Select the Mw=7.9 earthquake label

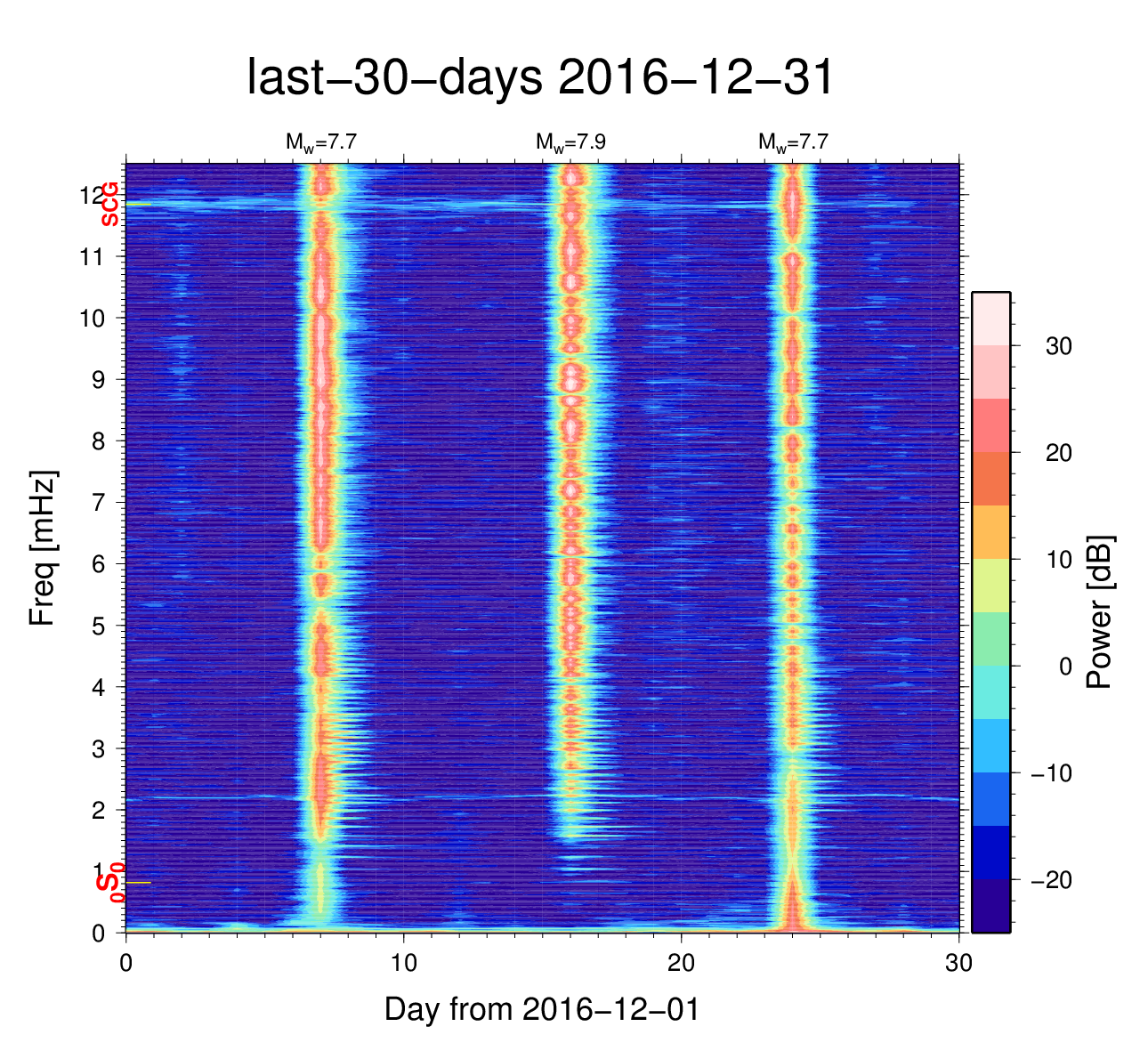(570, 141)
